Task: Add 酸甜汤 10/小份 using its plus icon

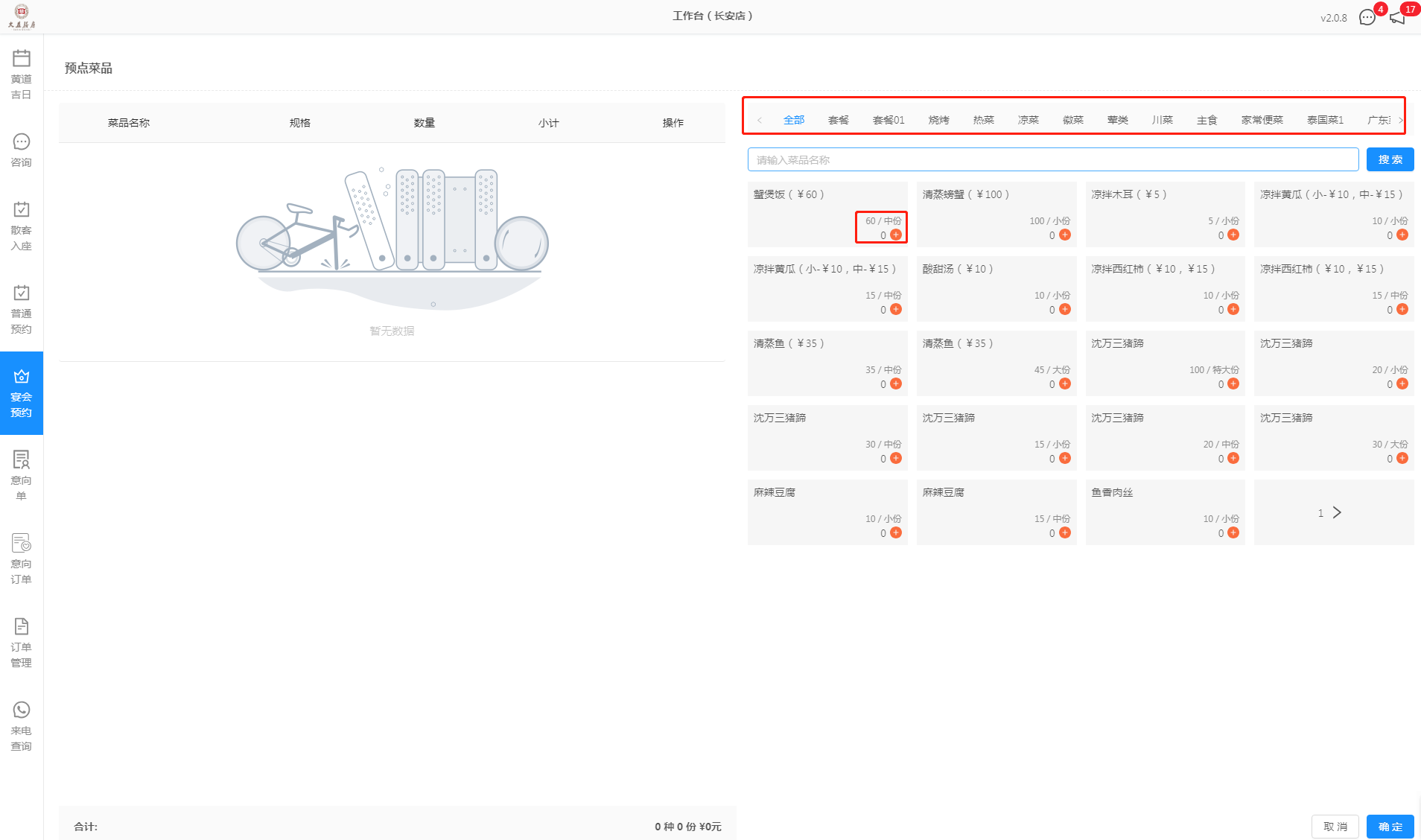Action: [1065, 309]
